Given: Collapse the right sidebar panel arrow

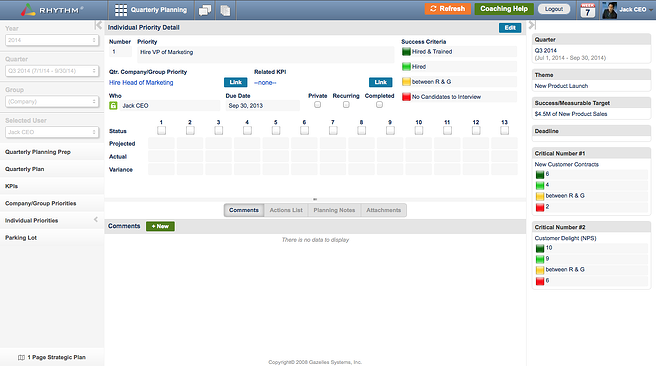Looking at the screenshot, I should pyautogui.click(x=532, y=25).
